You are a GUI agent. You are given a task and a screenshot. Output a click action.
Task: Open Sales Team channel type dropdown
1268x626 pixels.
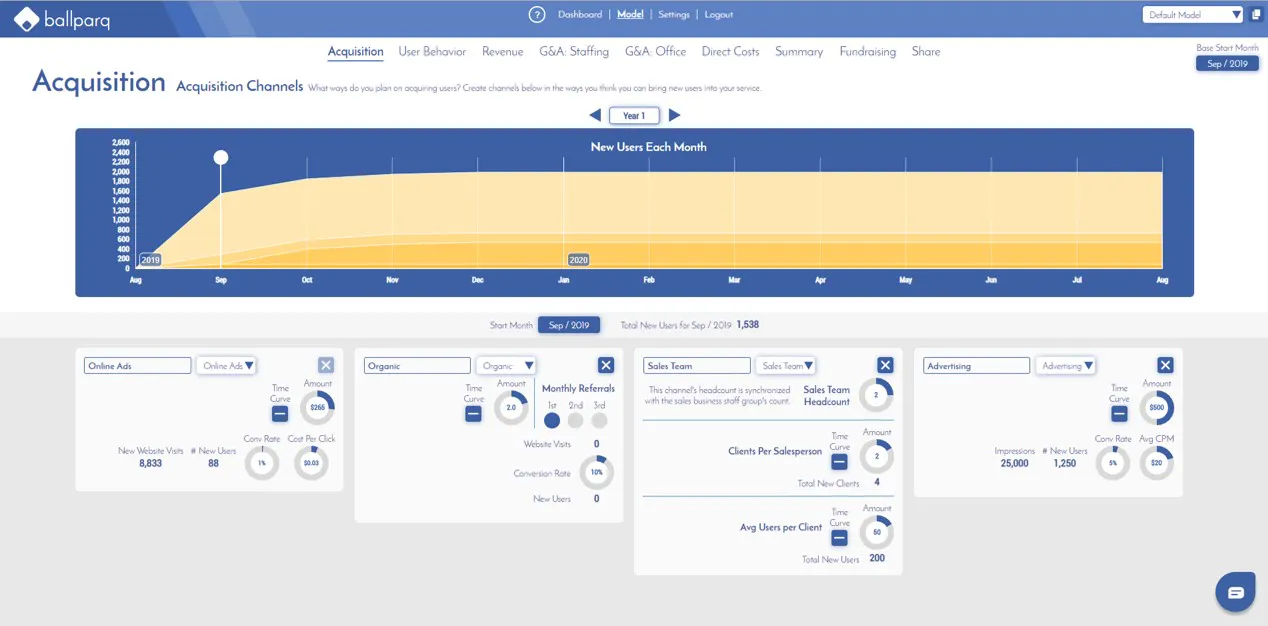785,366
